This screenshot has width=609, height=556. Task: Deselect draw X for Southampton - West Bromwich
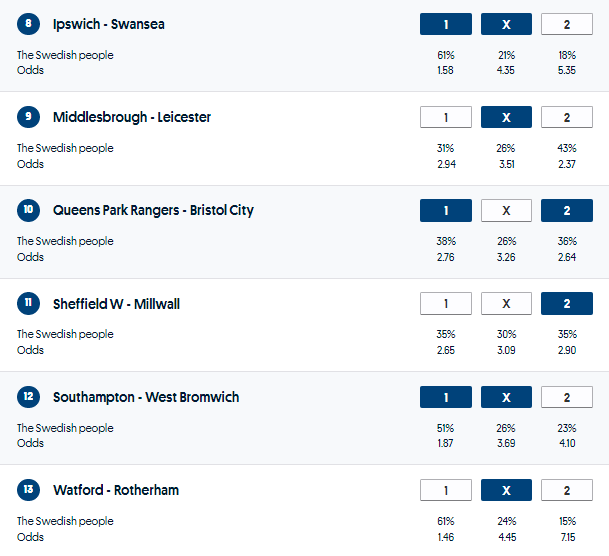coord(506,397)
